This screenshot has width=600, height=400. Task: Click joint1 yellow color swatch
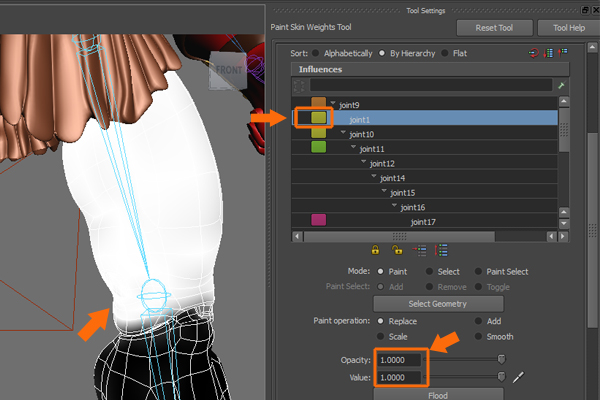pos(318,118)
